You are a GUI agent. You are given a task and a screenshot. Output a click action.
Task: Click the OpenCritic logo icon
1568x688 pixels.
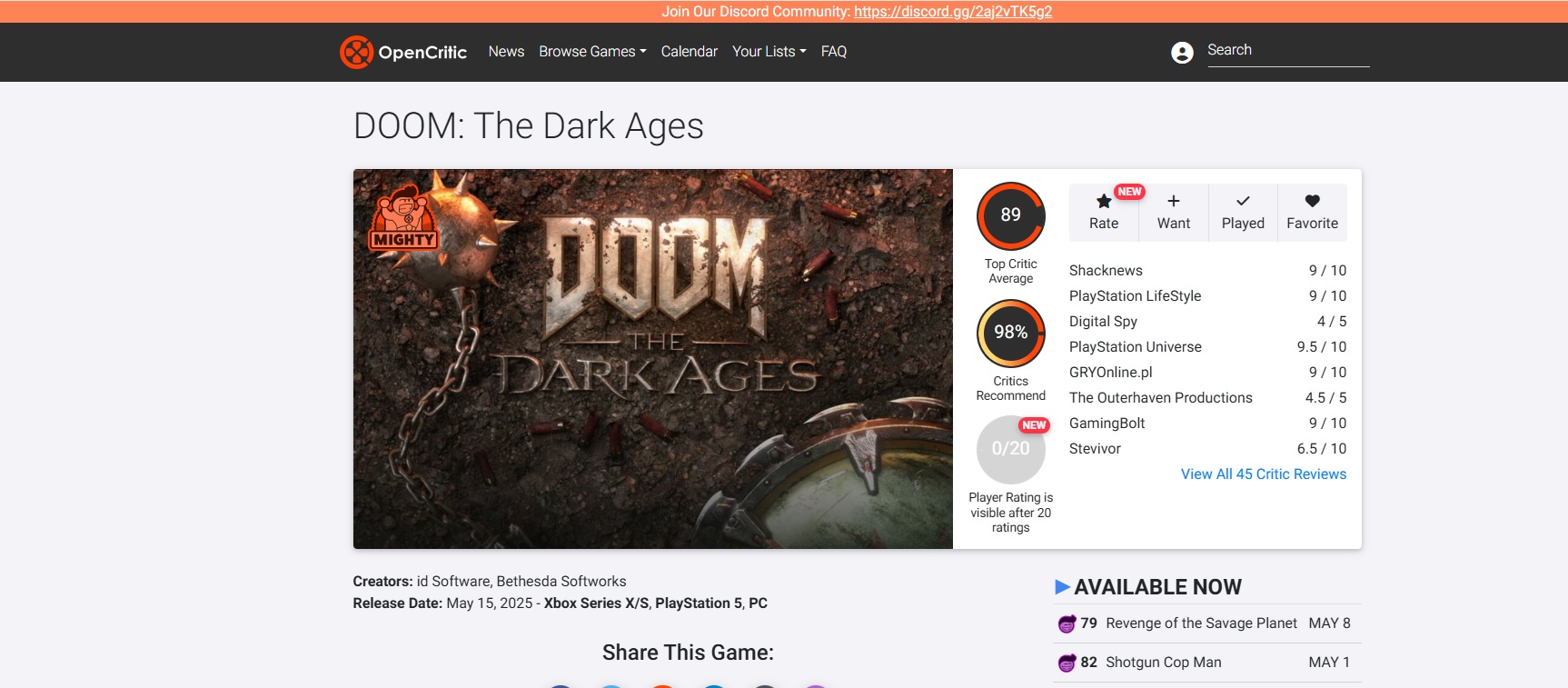click(356, 52)
